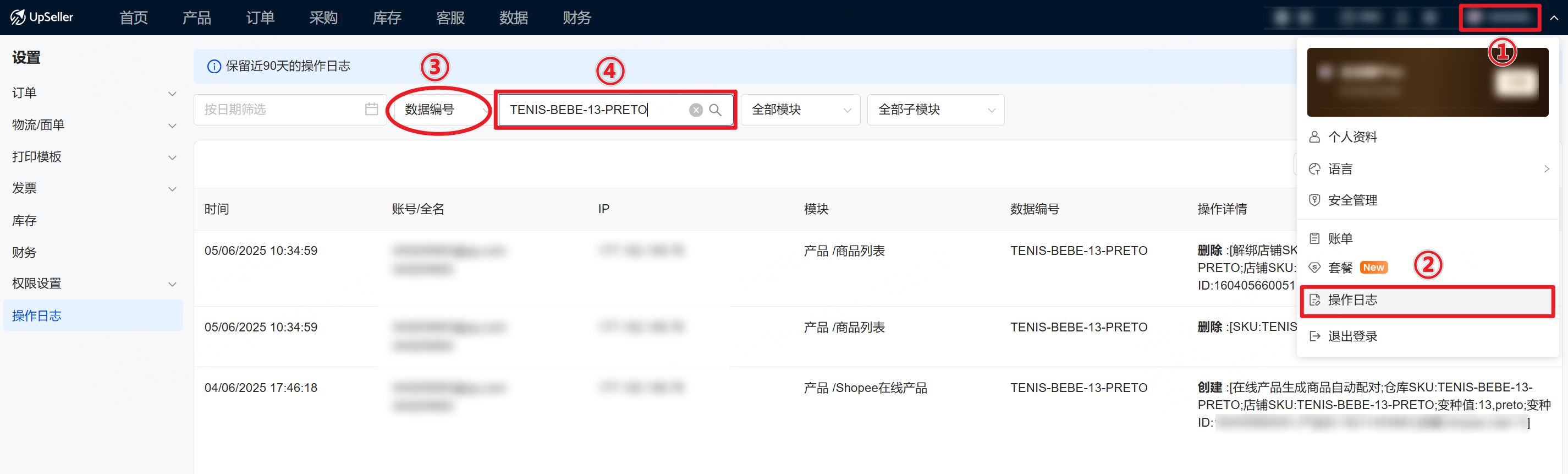
Task: Open the 全部子模块 submodule dropdown
Action: [936, 110]
